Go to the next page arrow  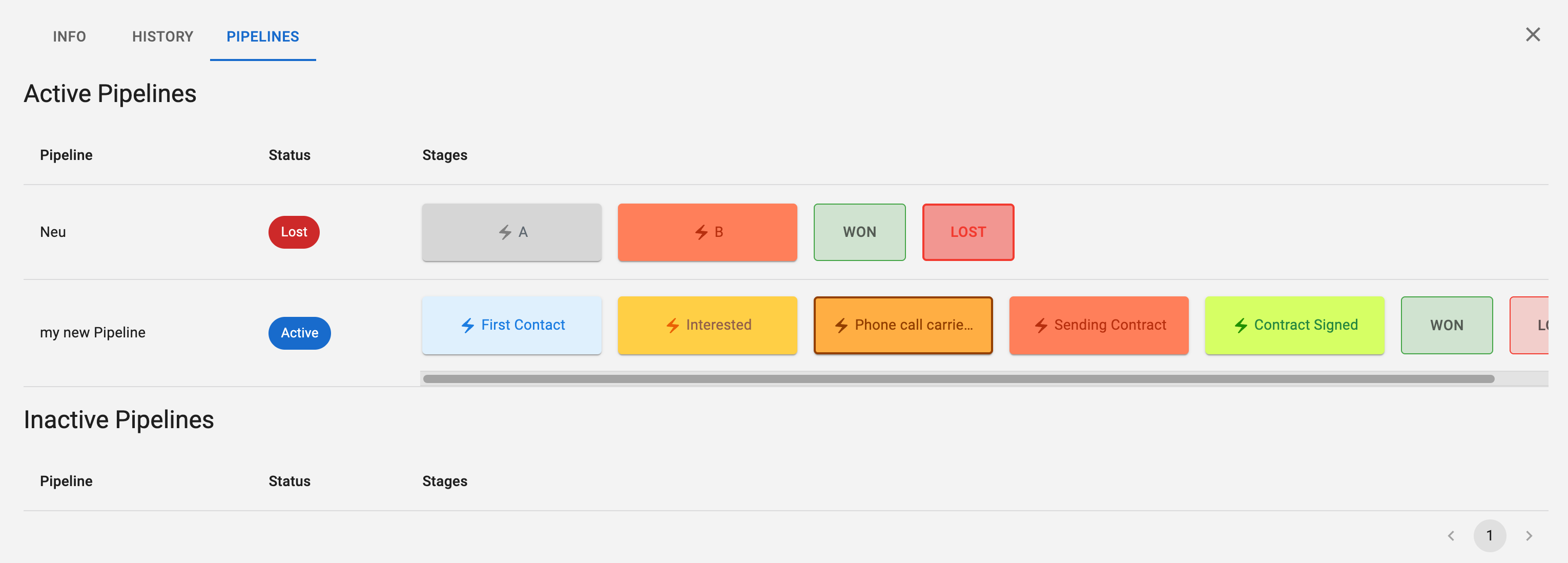1529,536
